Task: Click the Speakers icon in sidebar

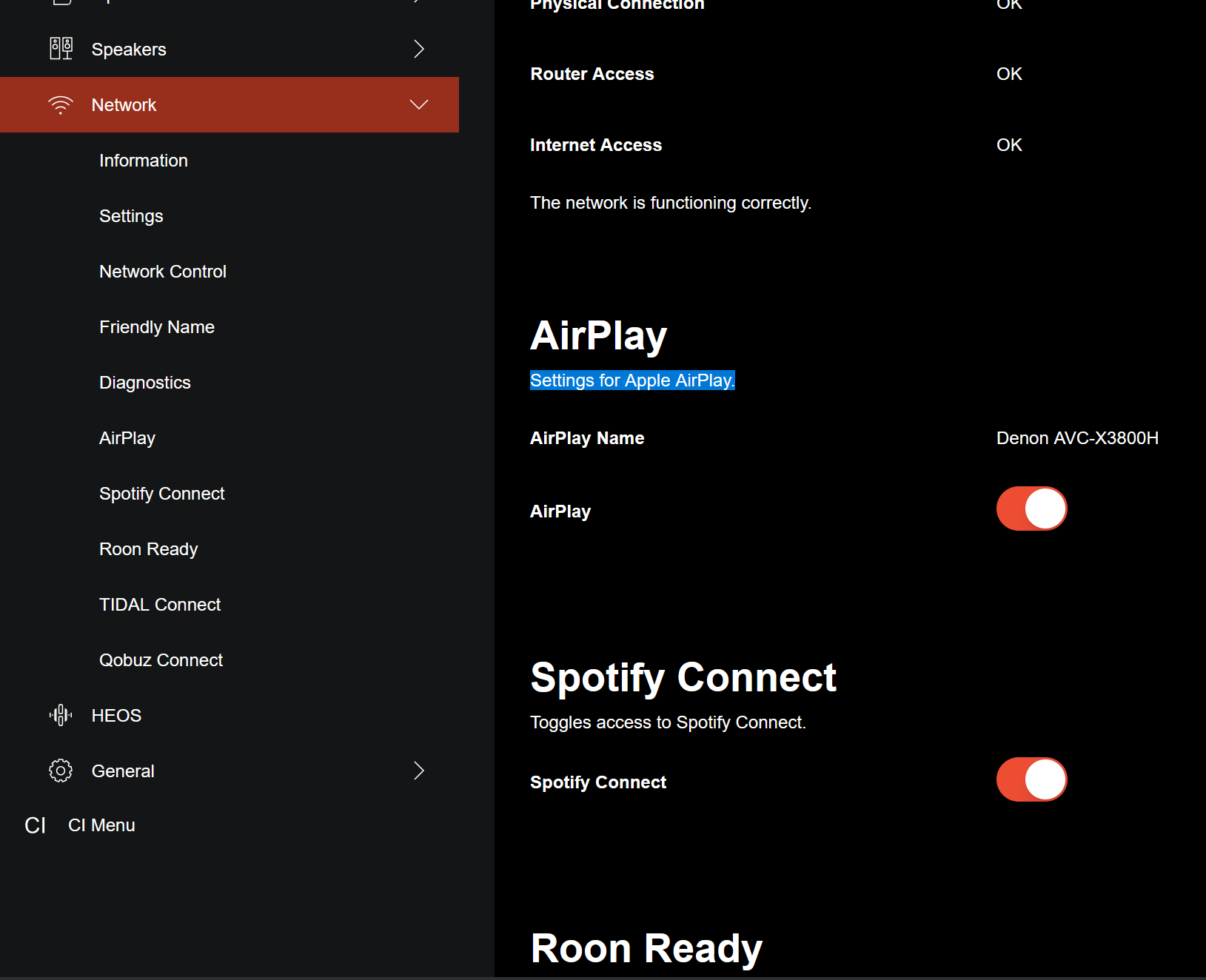Action: tap(61, 49)
